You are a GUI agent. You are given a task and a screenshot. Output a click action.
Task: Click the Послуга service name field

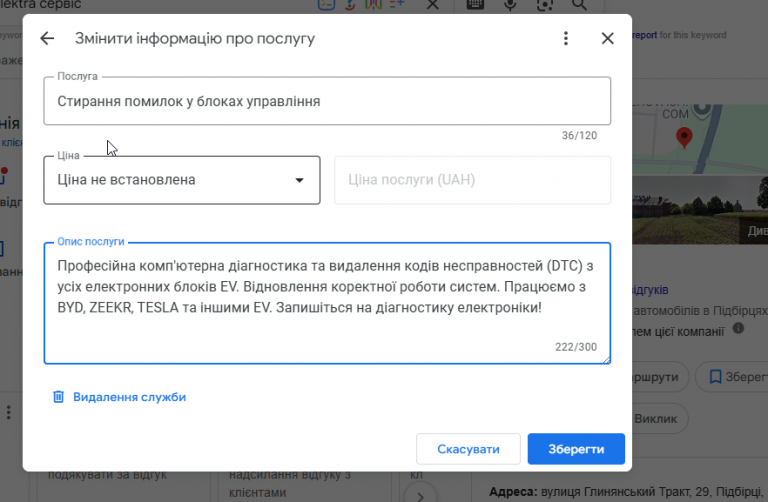click(x=327, y=101)
